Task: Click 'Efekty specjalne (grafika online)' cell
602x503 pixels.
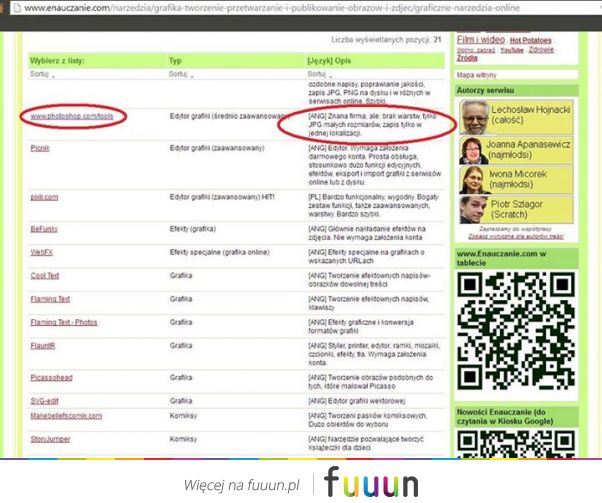Action: tap(220, 252)
